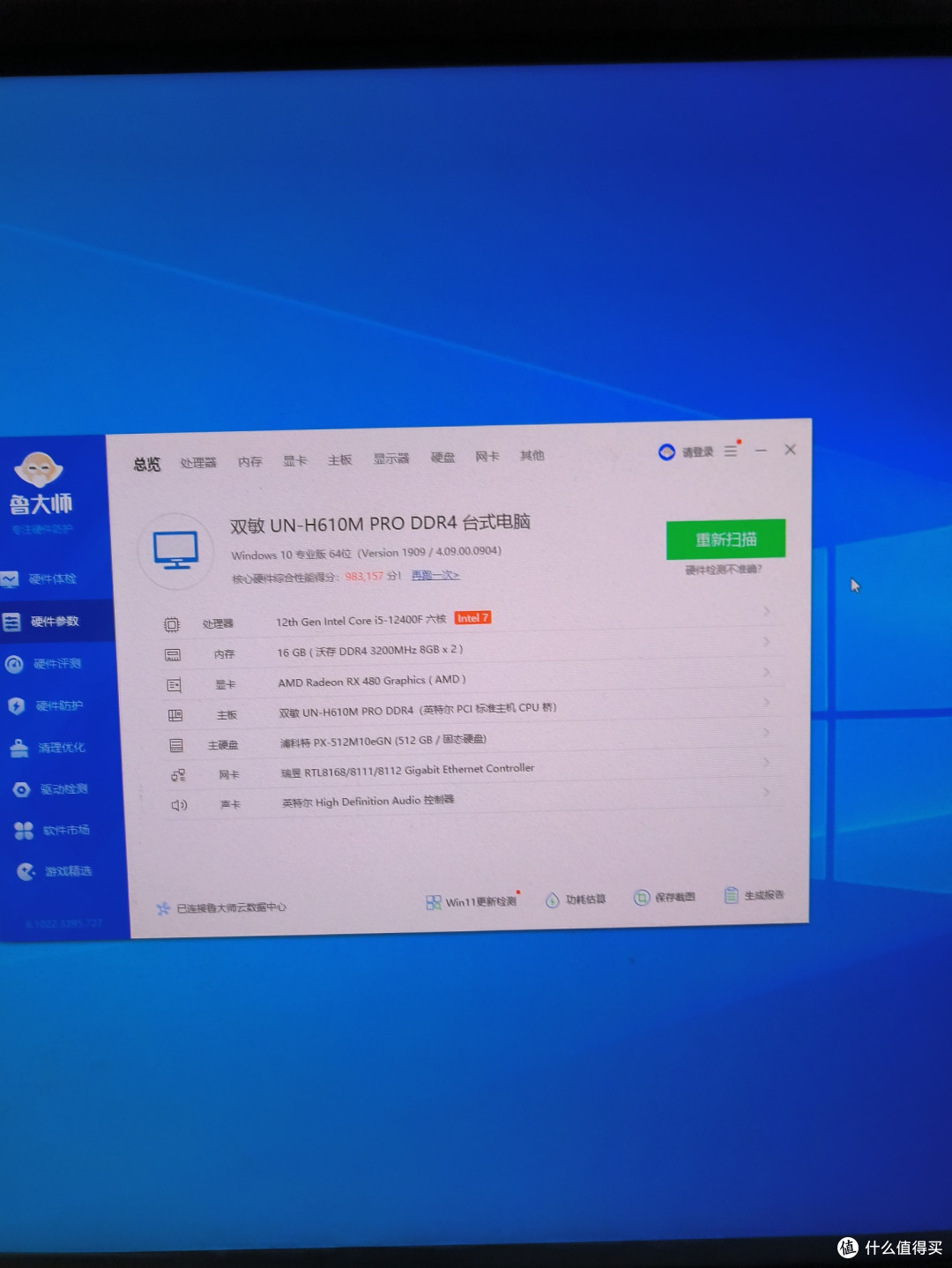The width and height of the screenshot is (952, 1268).
Task: Click text 12th Gen Intel Core i5-12400F
Action: 349,622
